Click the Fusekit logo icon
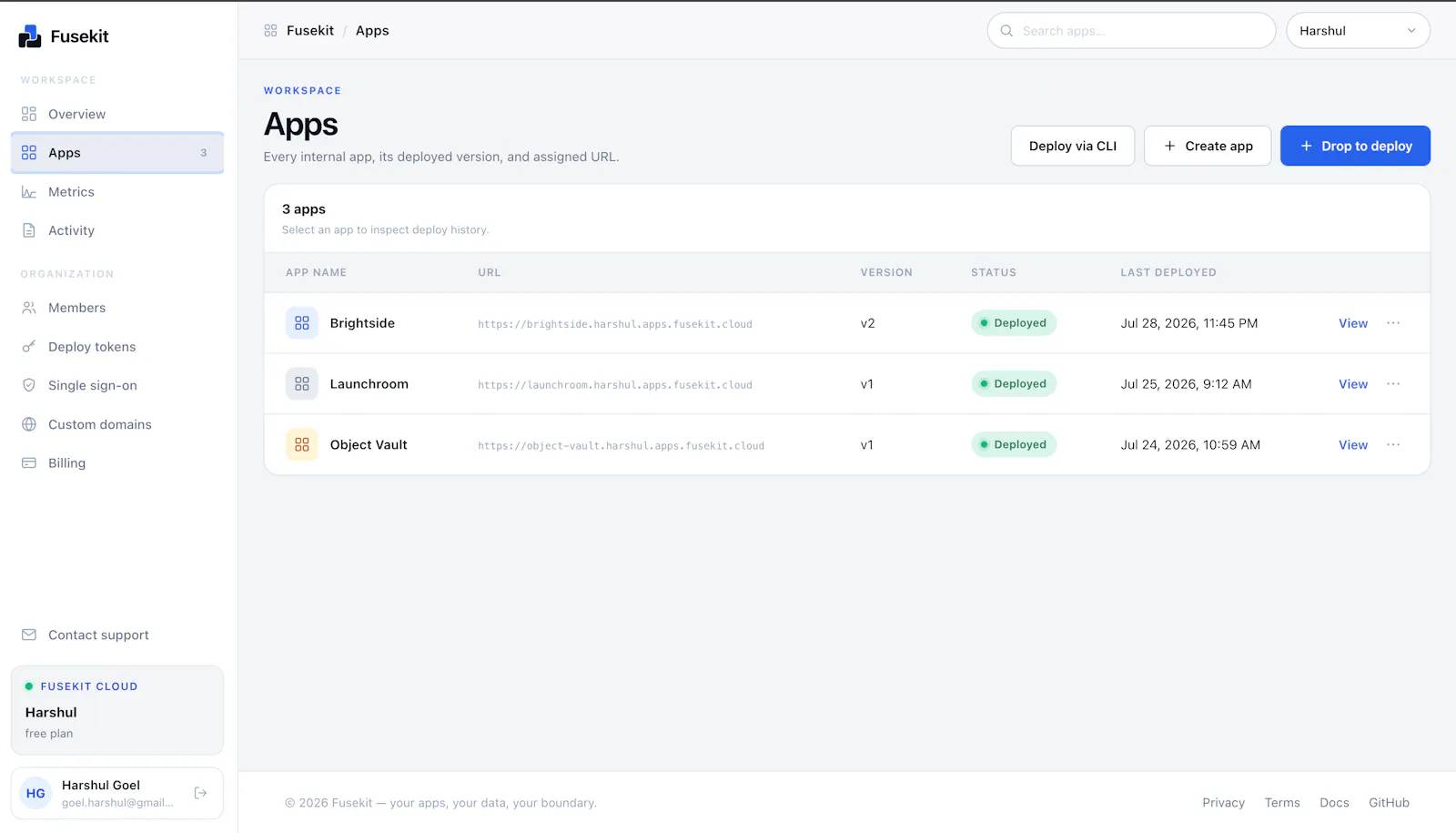Viewport: 1456px width, 833px height. pyautogui.click(x=30, y=36)
